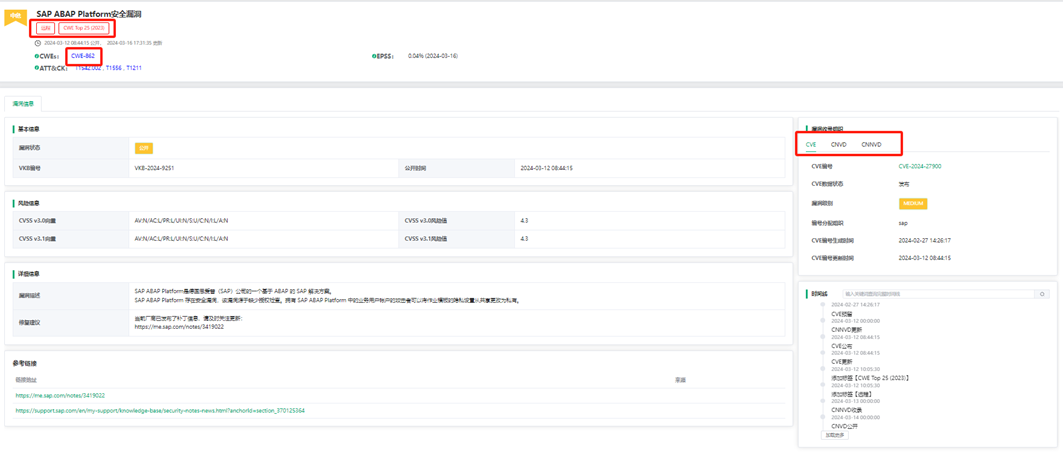
Task: Click CVE ID creation time 2024-02-27 14:26:17
Action: [925, 240]
